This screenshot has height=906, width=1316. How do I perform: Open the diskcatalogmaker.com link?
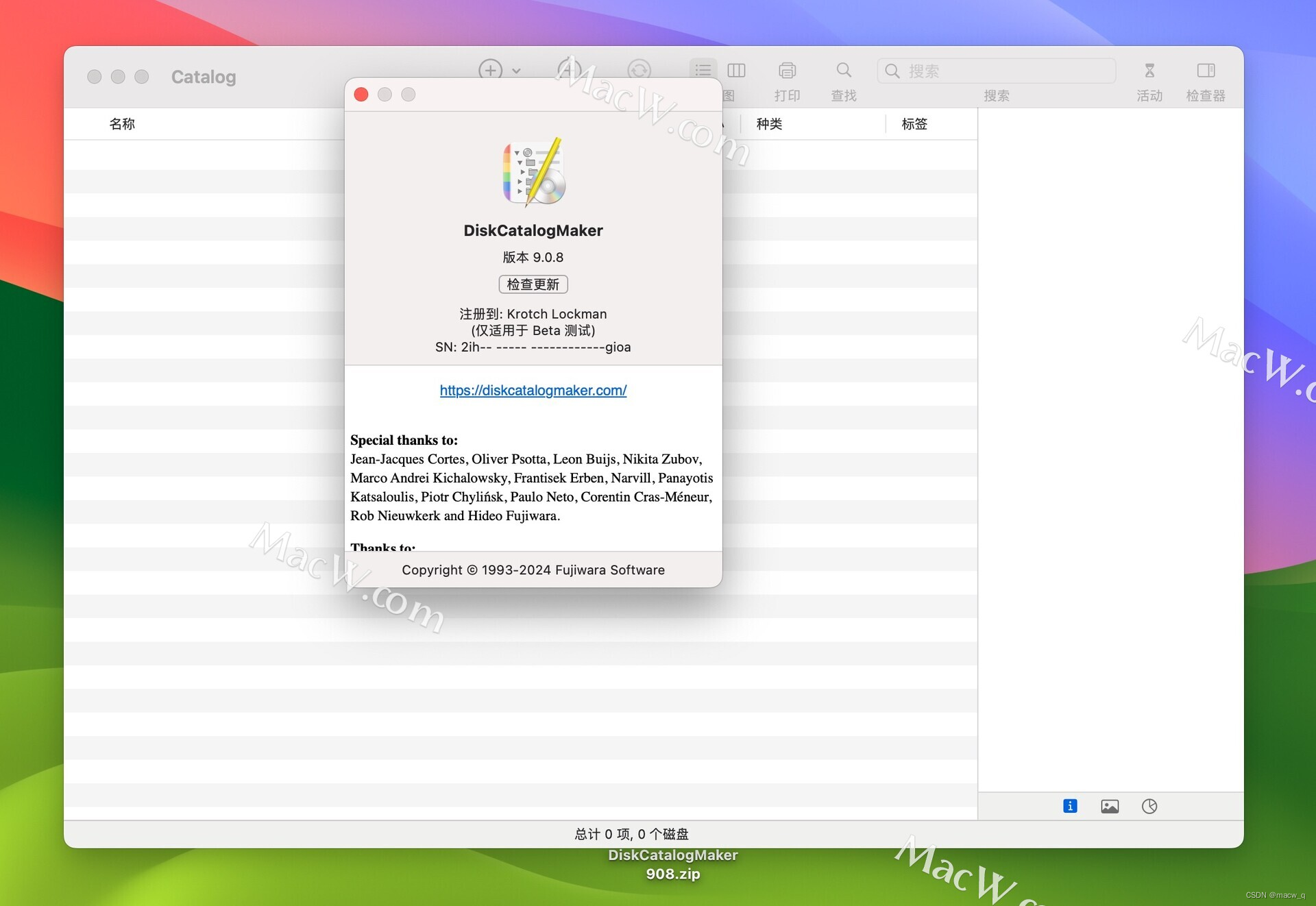point(533,390)
